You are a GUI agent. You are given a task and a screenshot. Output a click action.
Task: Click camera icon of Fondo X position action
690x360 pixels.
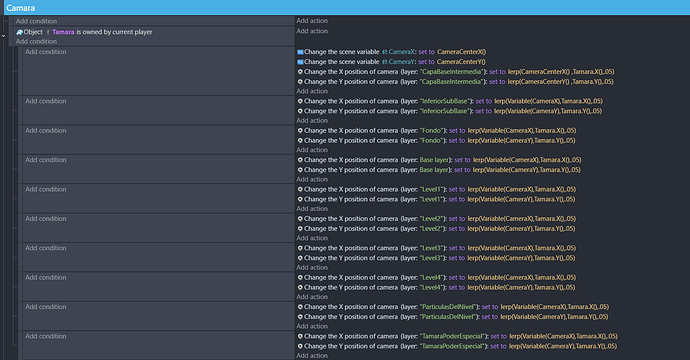point(300,131)
